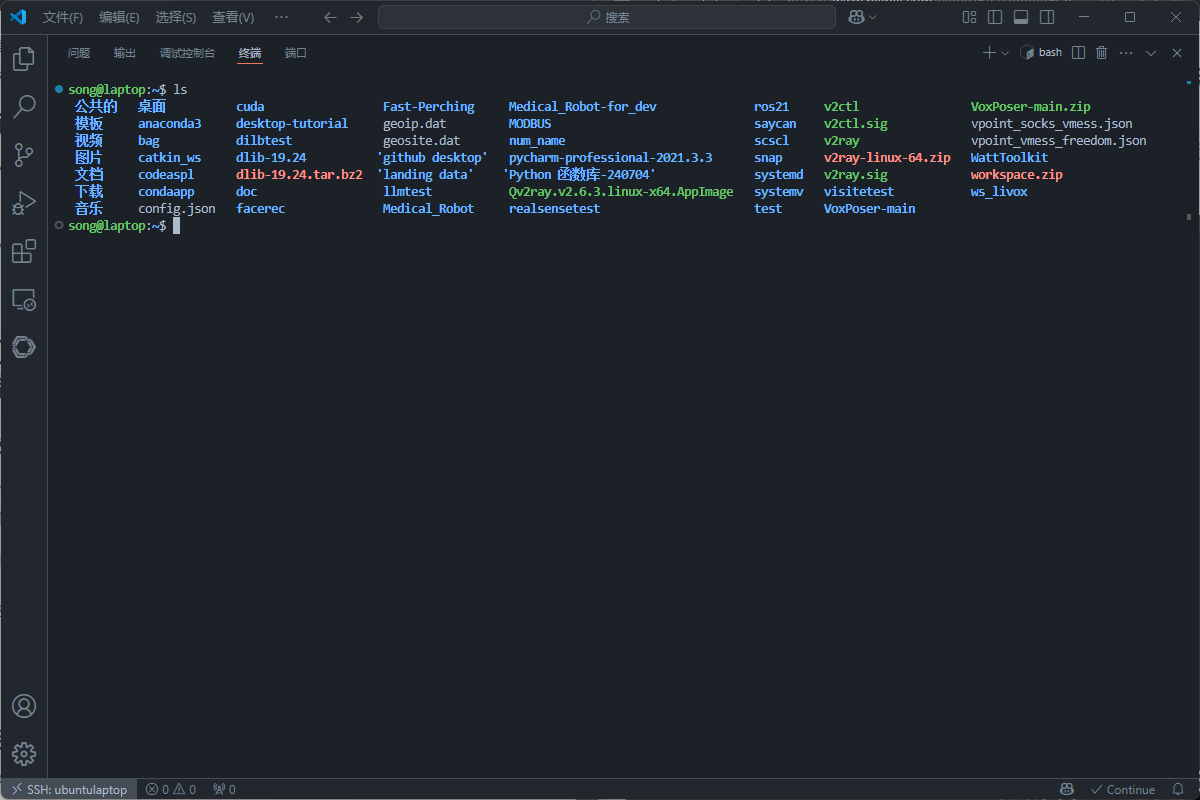Click the 搜索 command center box
The image size is (1200, 800).
click(x=607, y=17)
